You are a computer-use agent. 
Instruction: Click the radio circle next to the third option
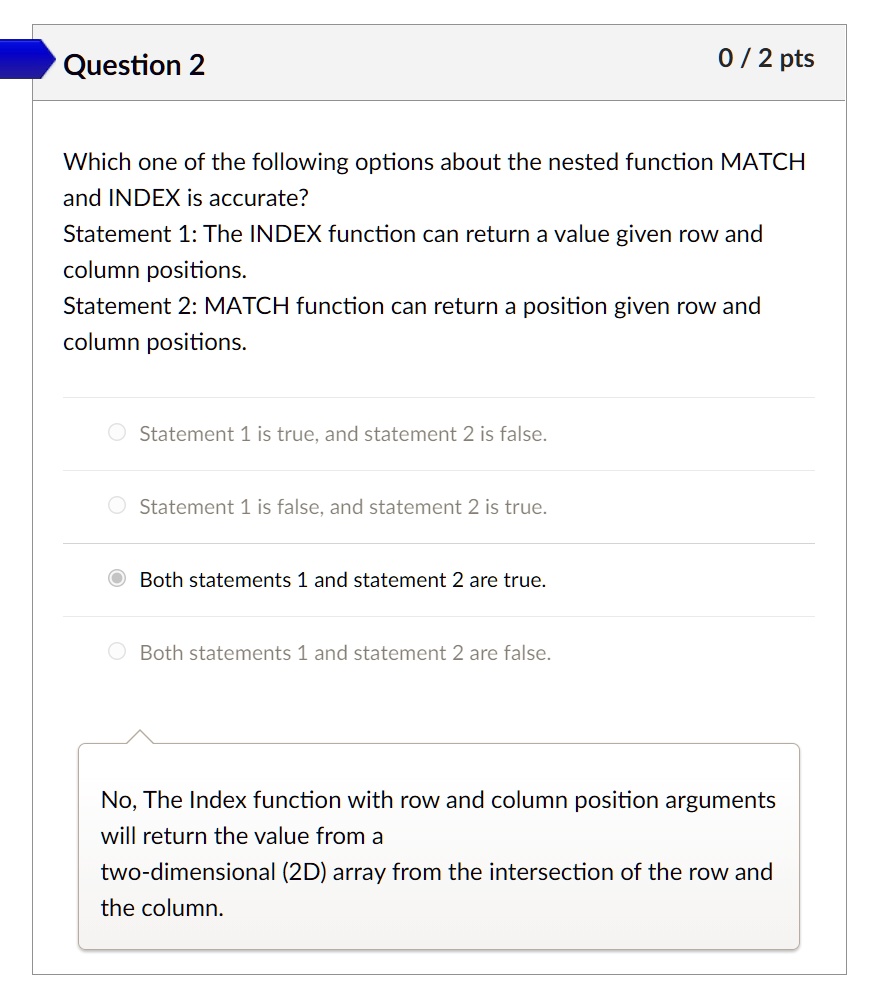116,580
